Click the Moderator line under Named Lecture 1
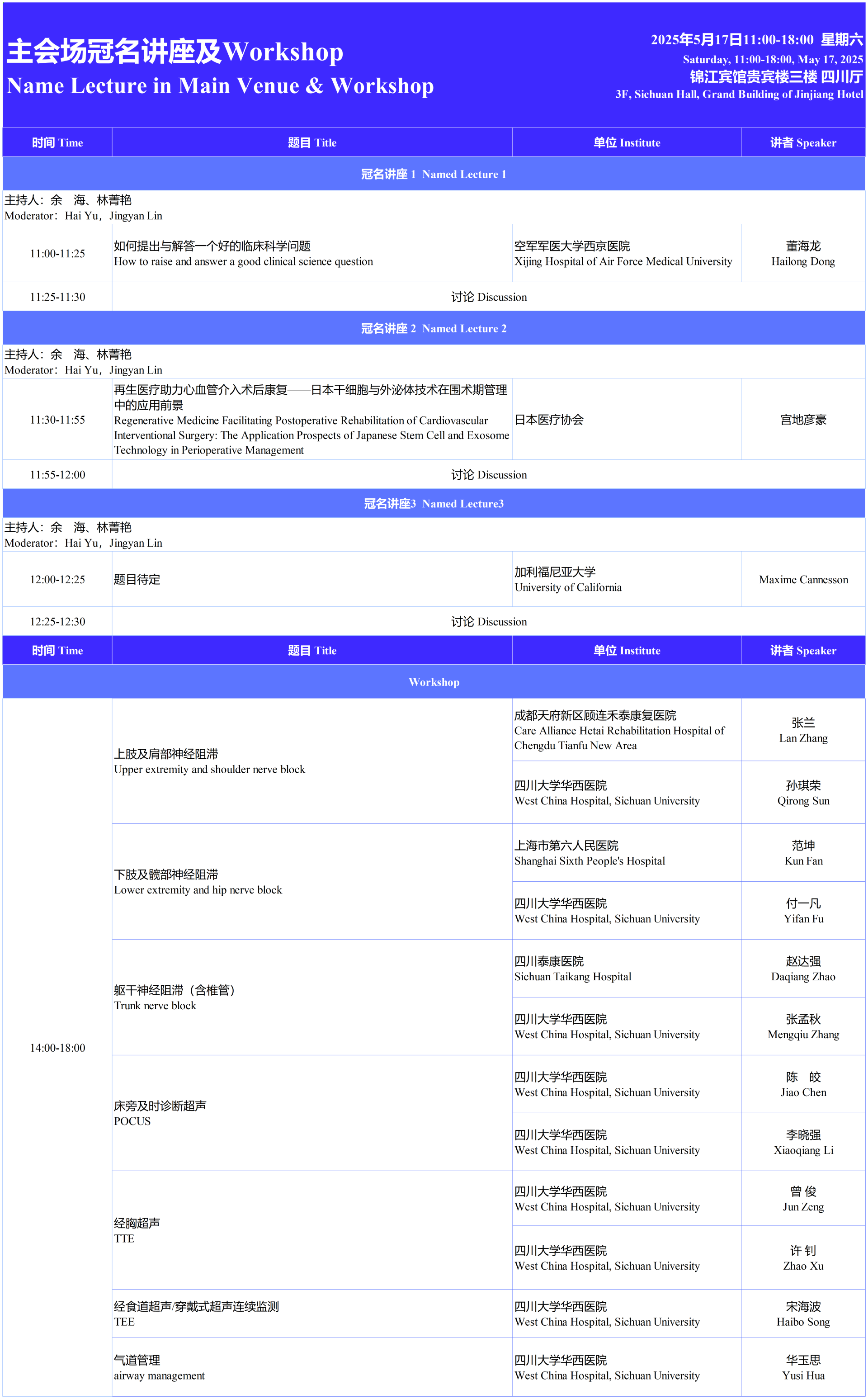The width and height of the screenshot is (868, 1399). tap(83, 216)
